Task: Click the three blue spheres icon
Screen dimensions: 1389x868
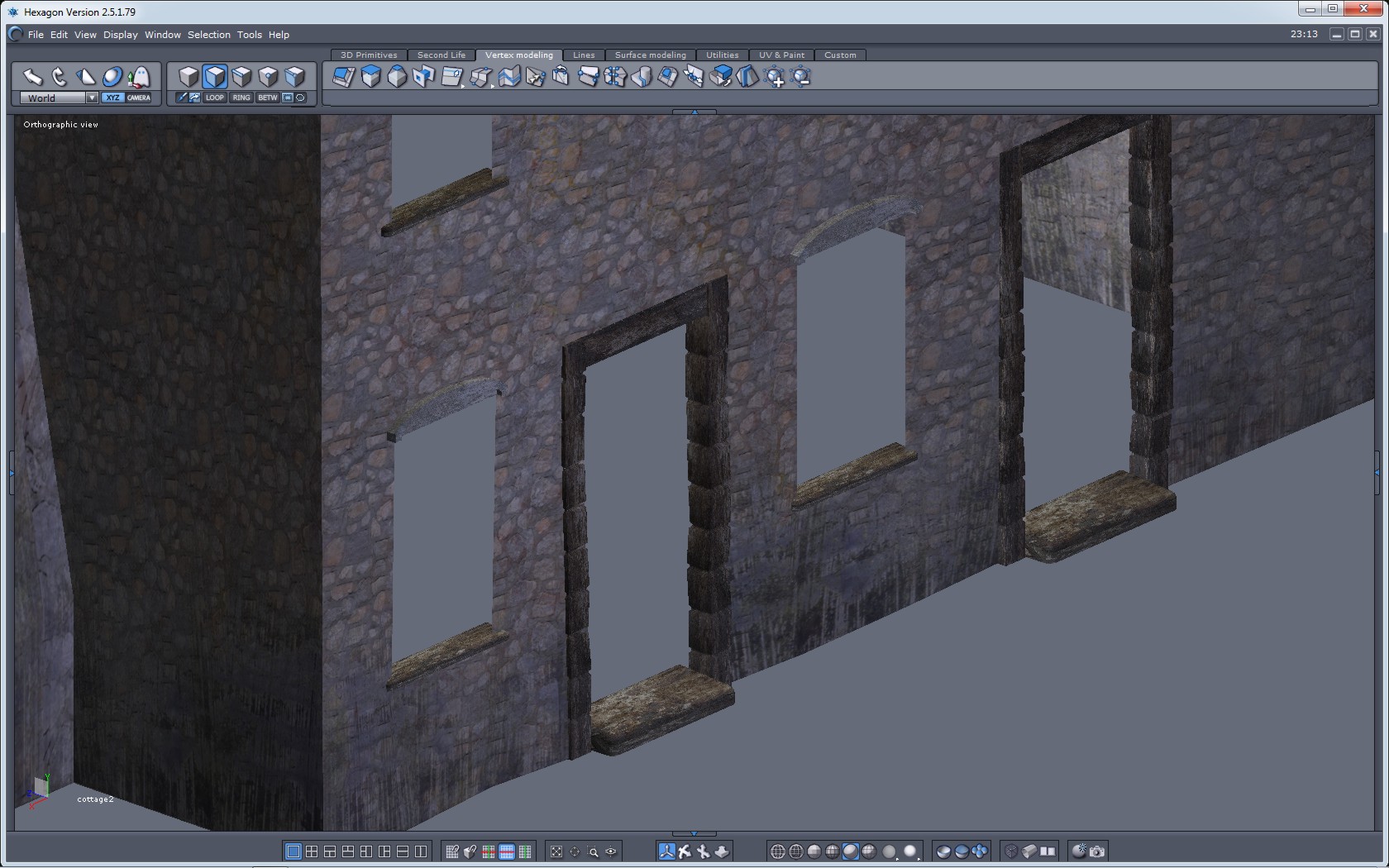Action: pos(980,851)
